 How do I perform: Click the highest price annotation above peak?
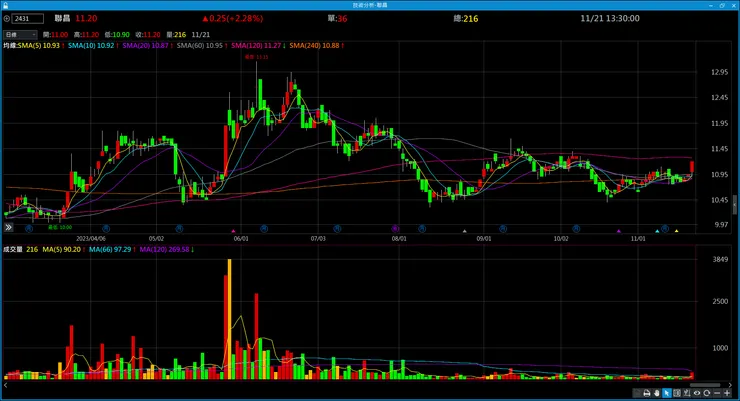[256, 57]
